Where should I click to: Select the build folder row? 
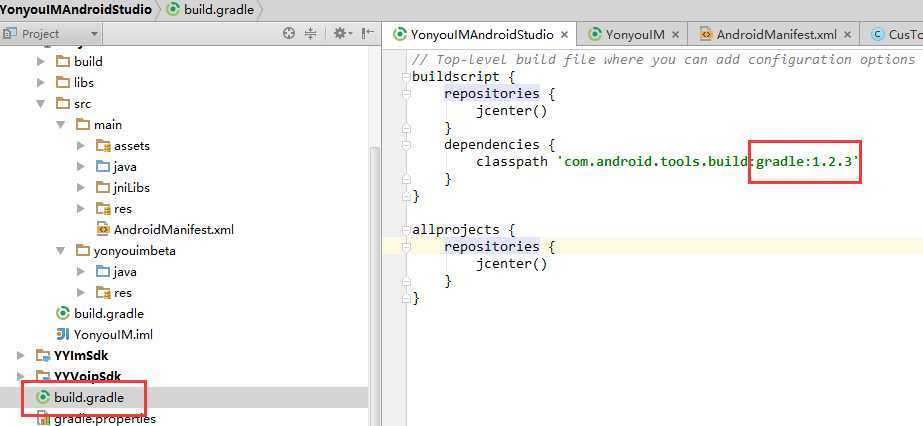(x=184, y=61)
